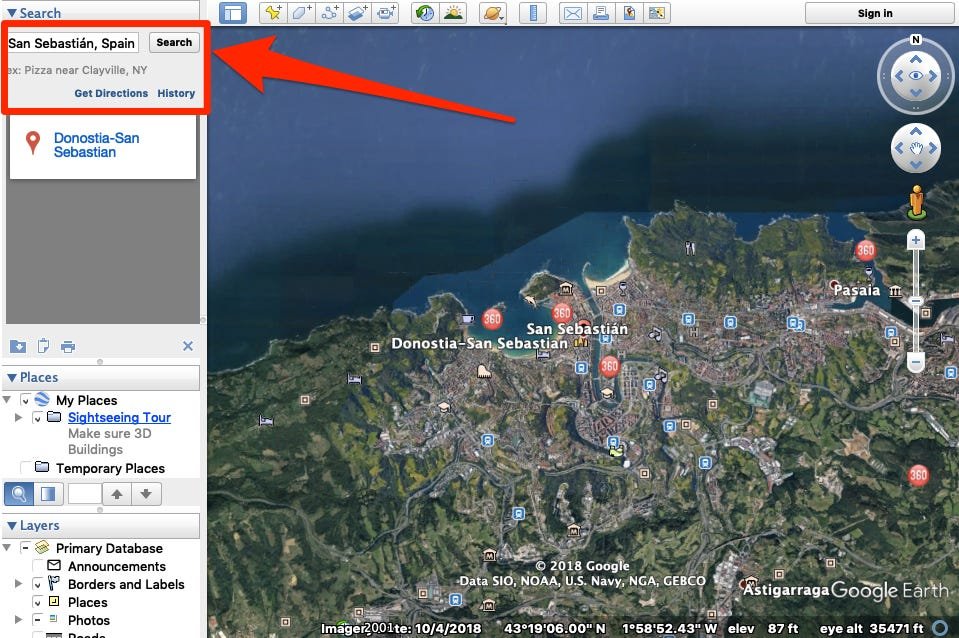
Task: Focus the search text field
Action: coord(72,43)
